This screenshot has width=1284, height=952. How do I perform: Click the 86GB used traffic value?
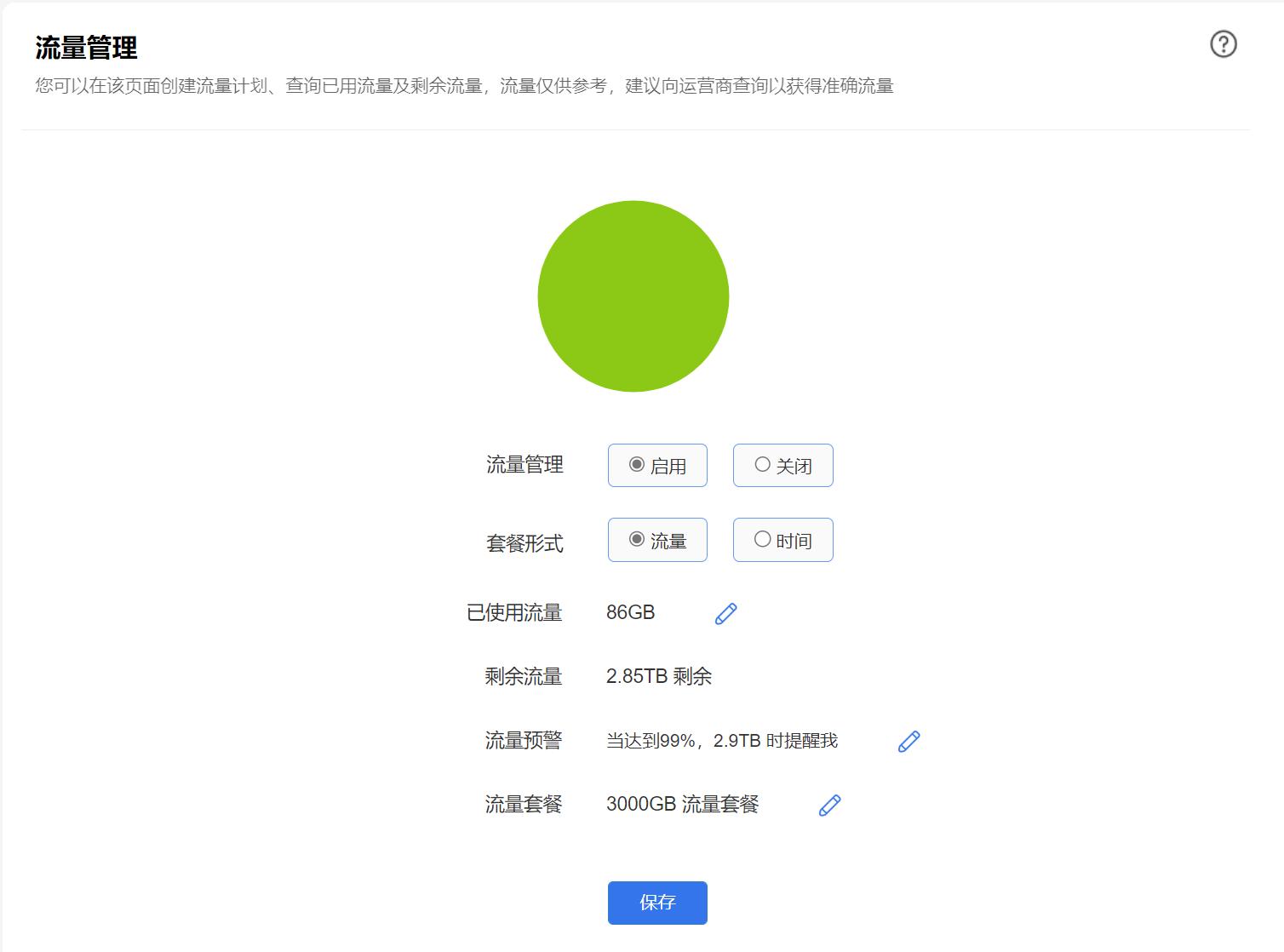pyautogui.click(x=629, y=612)
